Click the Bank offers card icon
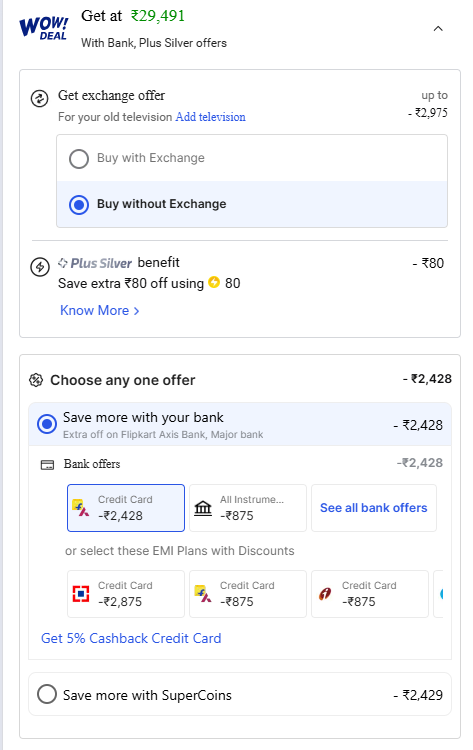The image size is (473, 750). point(47,465)
